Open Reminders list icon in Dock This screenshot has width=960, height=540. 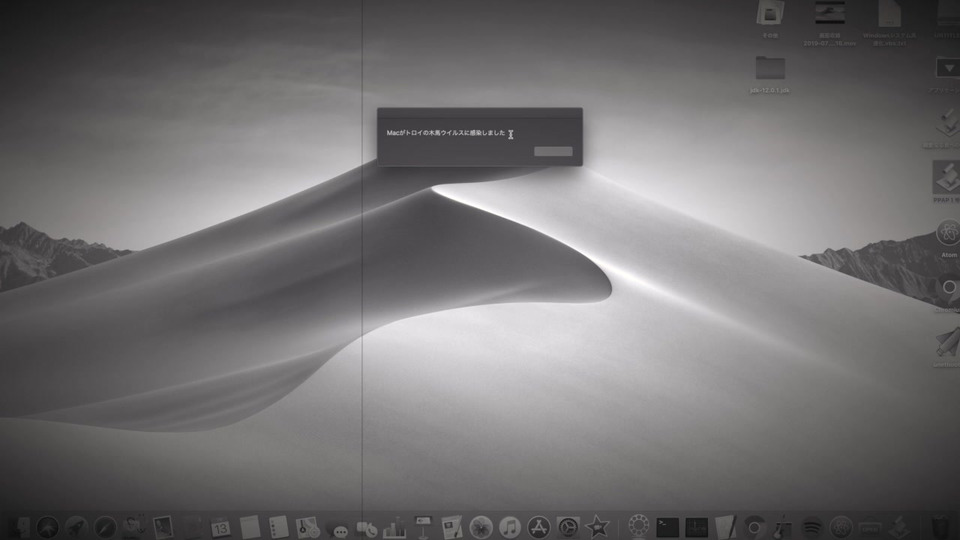point(279,527)
